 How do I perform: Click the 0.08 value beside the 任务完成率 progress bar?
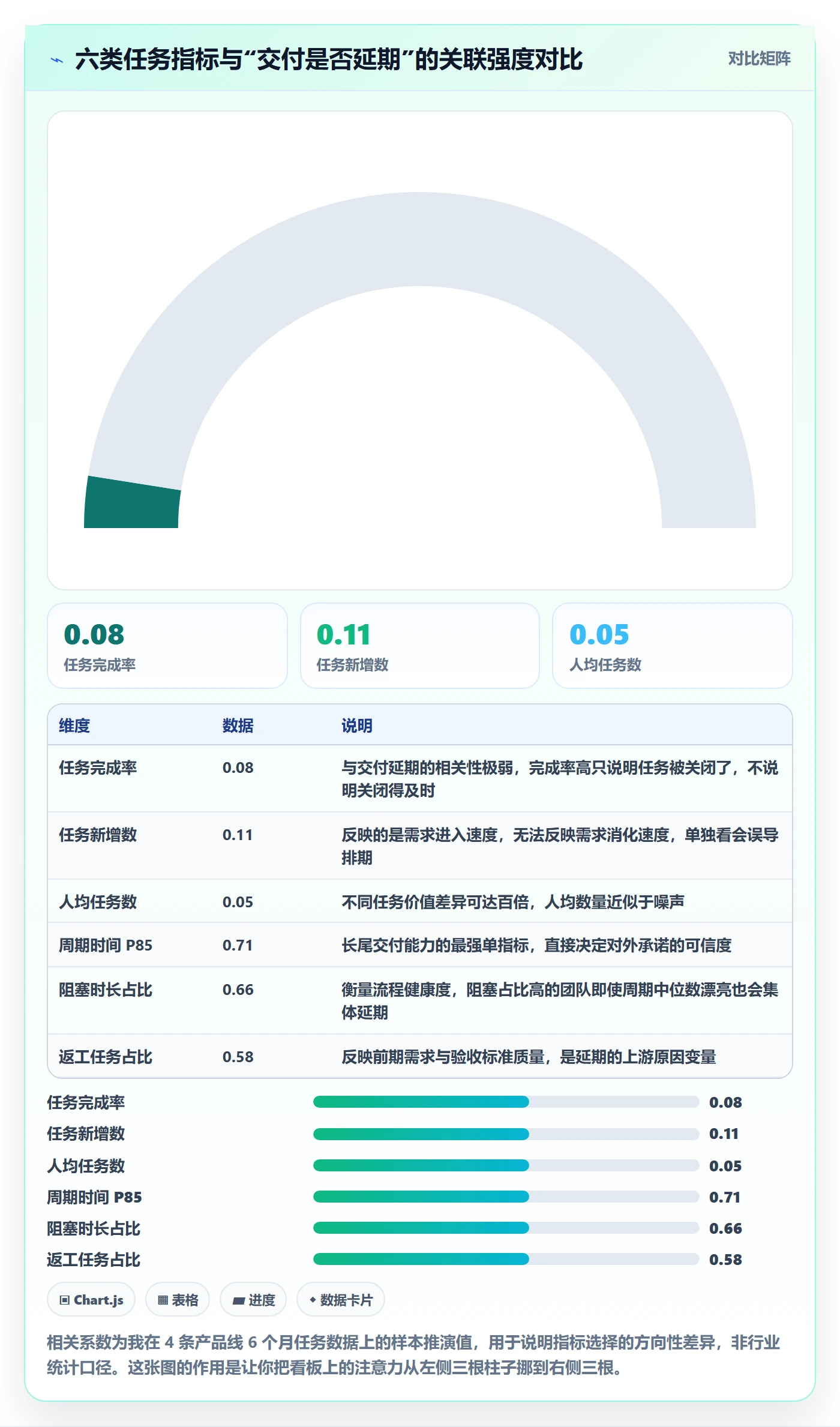725,1102
